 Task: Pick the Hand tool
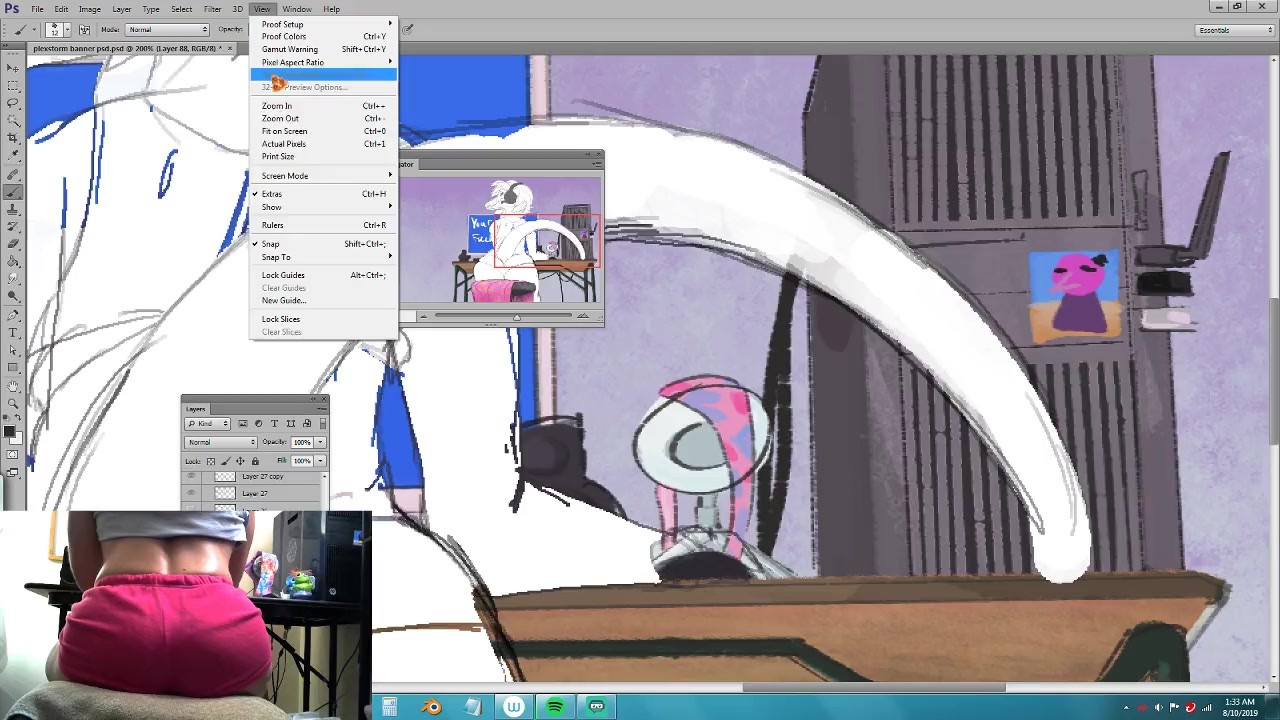[13, 386]
